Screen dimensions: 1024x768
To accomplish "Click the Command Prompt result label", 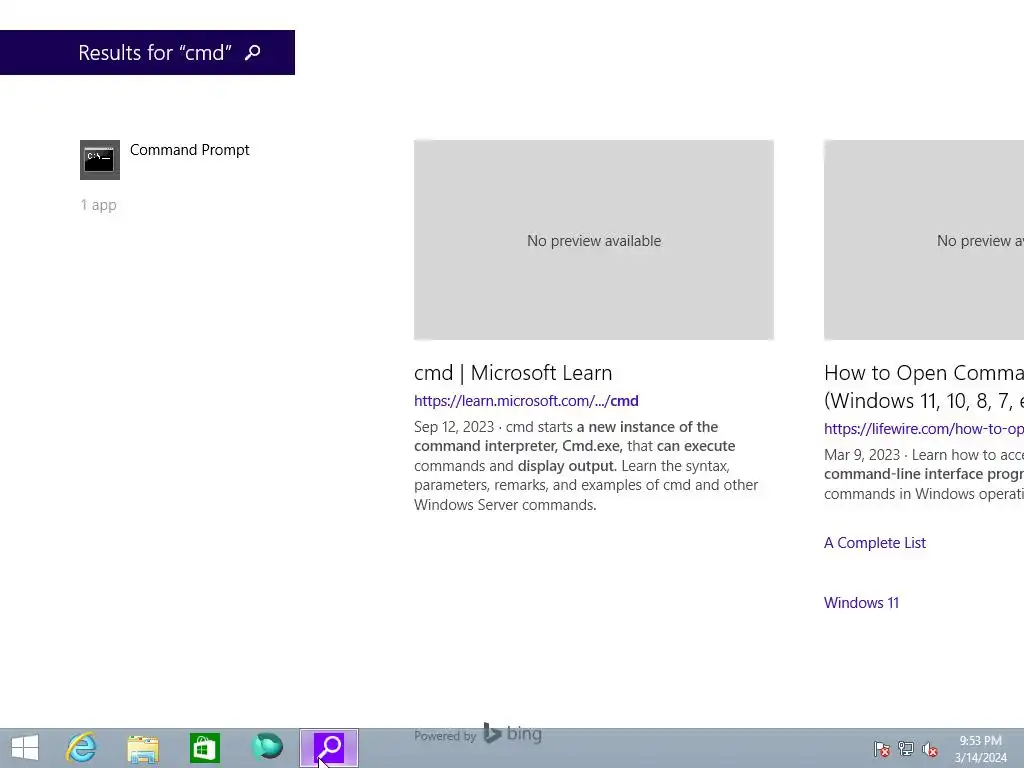I will pos(189,150).
